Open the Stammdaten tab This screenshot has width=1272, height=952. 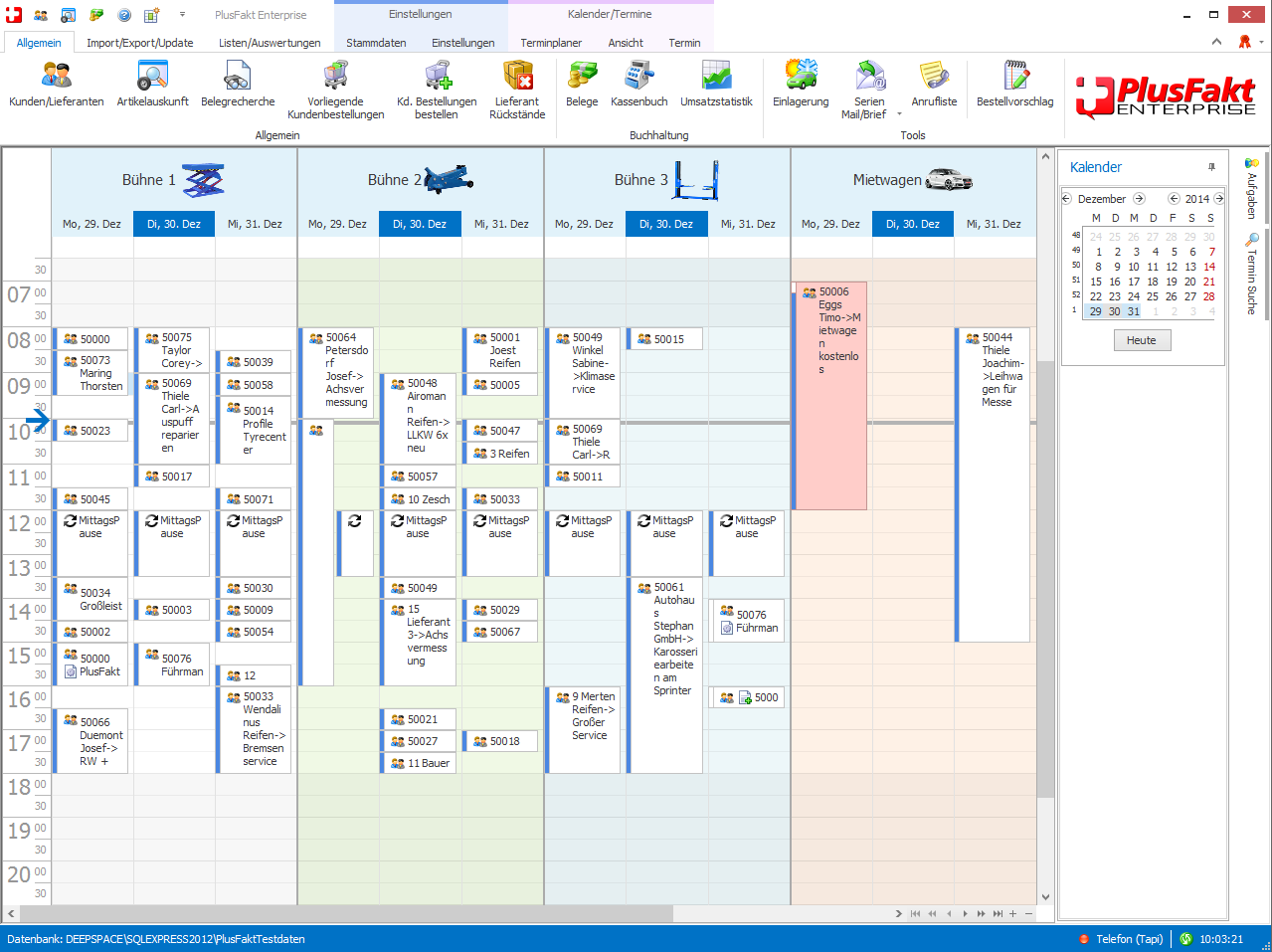pyautogui.click(x=376, y=43)
